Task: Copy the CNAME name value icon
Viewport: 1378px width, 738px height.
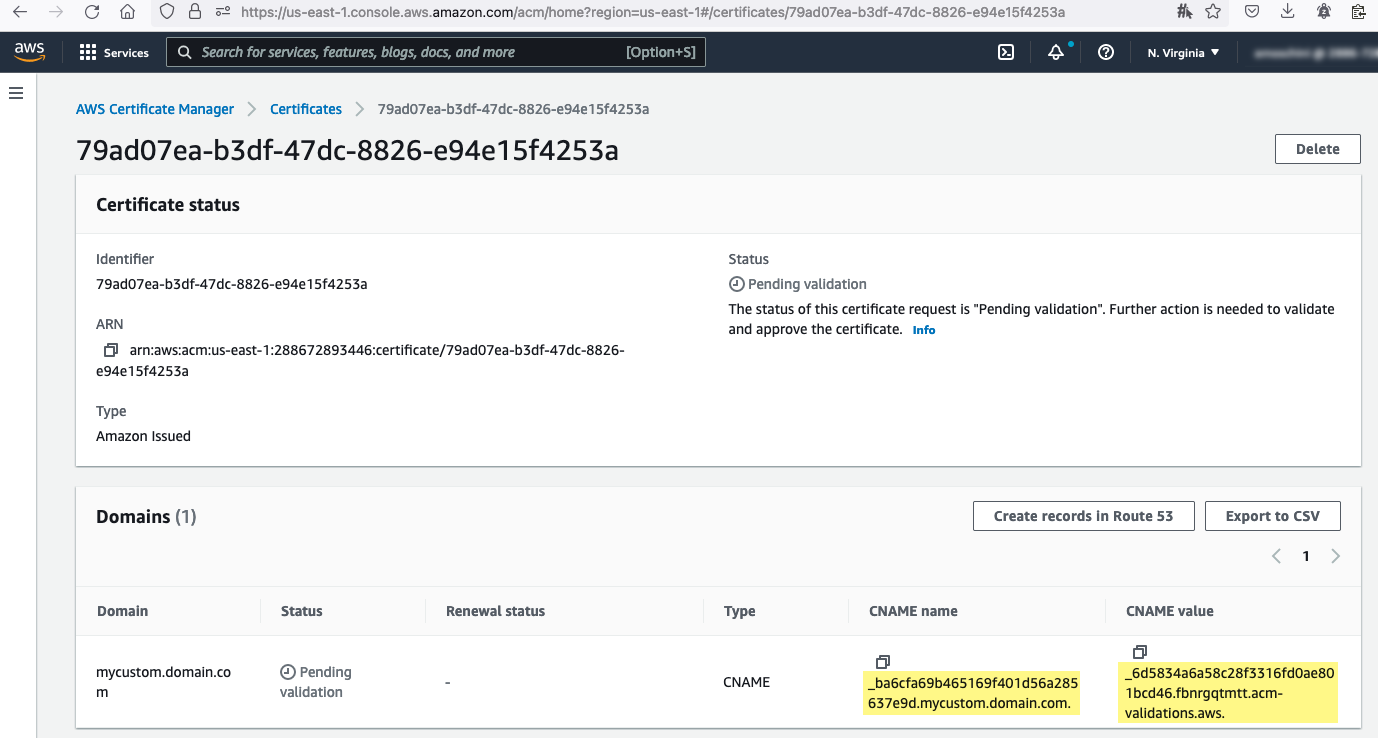Action: click(x=882, y=662)
